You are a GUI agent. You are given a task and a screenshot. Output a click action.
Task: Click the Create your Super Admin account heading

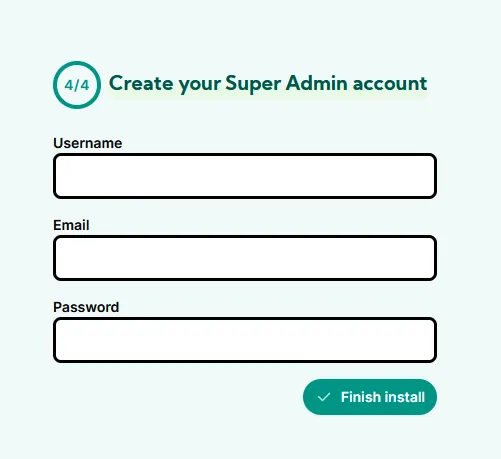[268, 83]
